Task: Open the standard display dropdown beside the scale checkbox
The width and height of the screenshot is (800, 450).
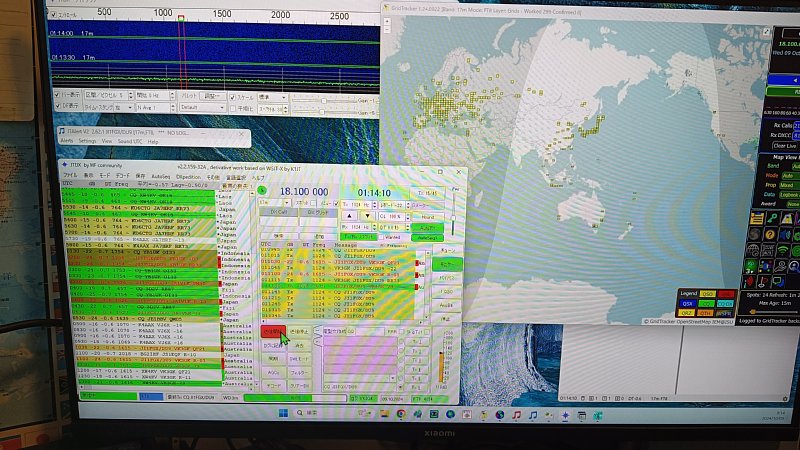Action: point(272,97)
